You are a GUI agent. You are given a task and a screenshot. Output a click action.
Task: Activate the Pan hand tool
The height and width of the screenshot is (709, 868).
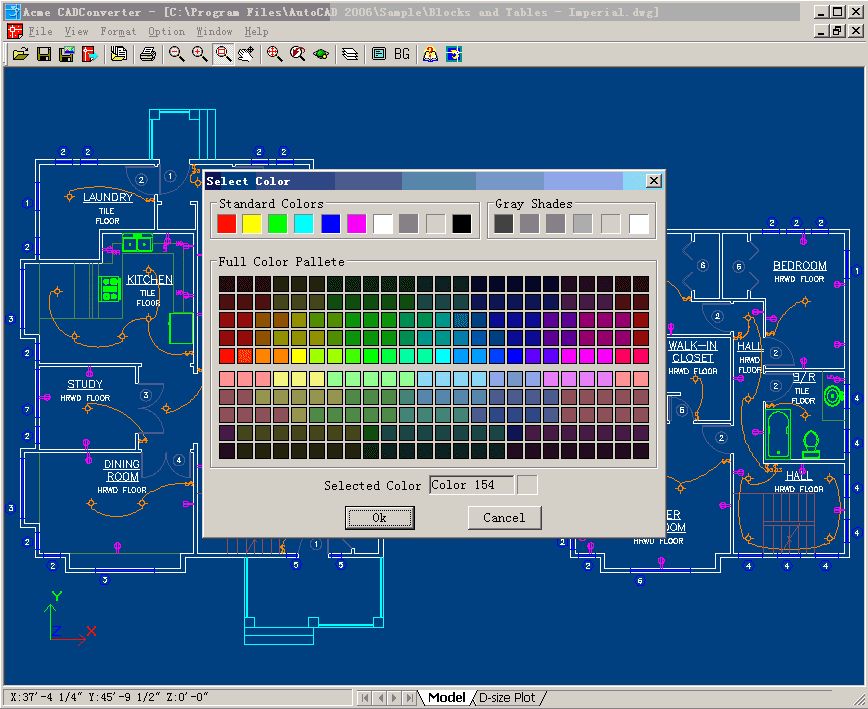tap(246, 53)
